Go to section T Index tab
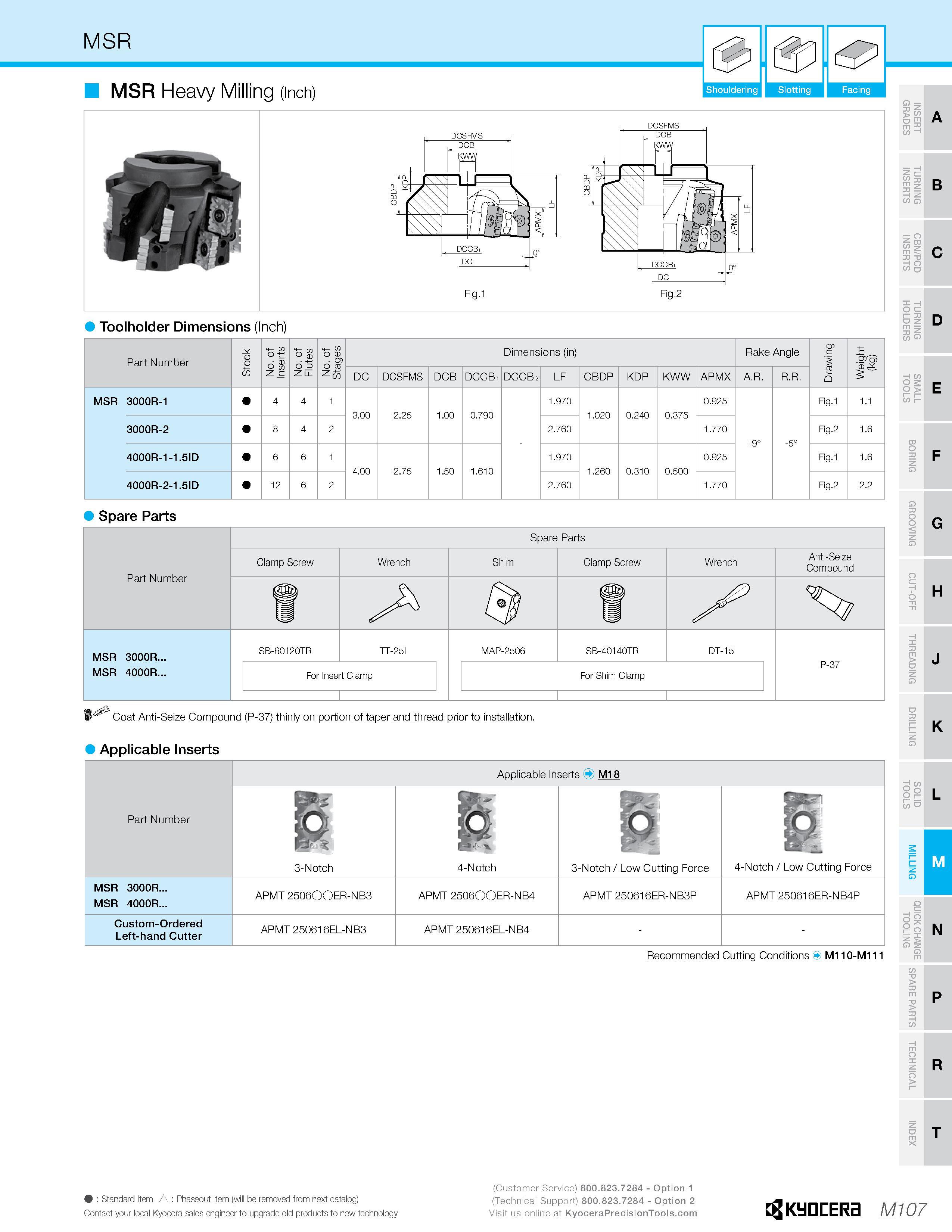This screenshot has height=1232, width=952. point(925,1133)
